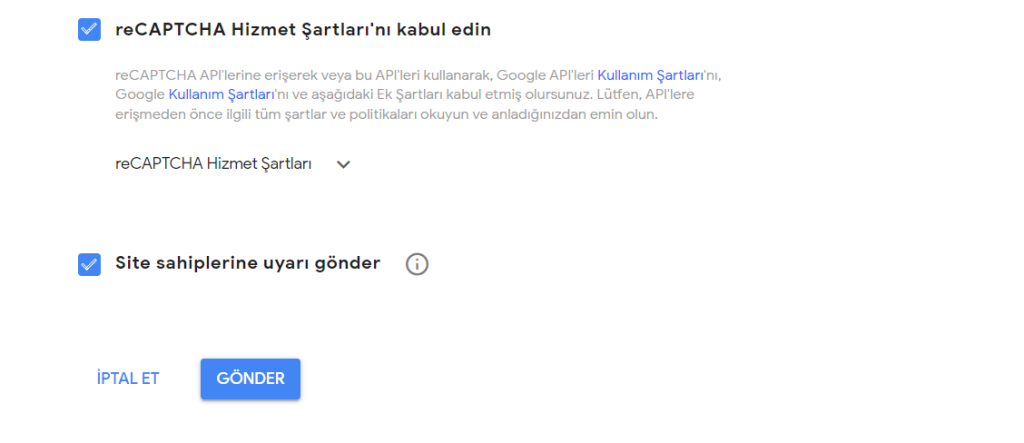Cancel the form with İPTAL ET
Screen dimensions: 1024x443
pos(128,379)
